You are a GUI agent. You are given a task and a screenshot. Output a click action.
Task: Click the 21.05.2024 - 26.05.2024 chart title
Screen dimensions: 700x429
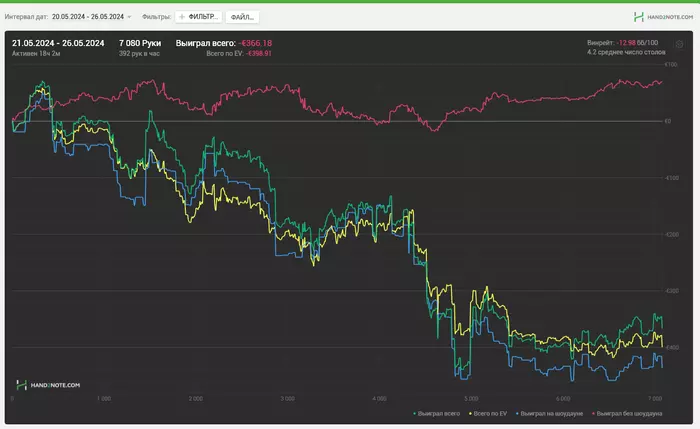[x=58, y=43]
